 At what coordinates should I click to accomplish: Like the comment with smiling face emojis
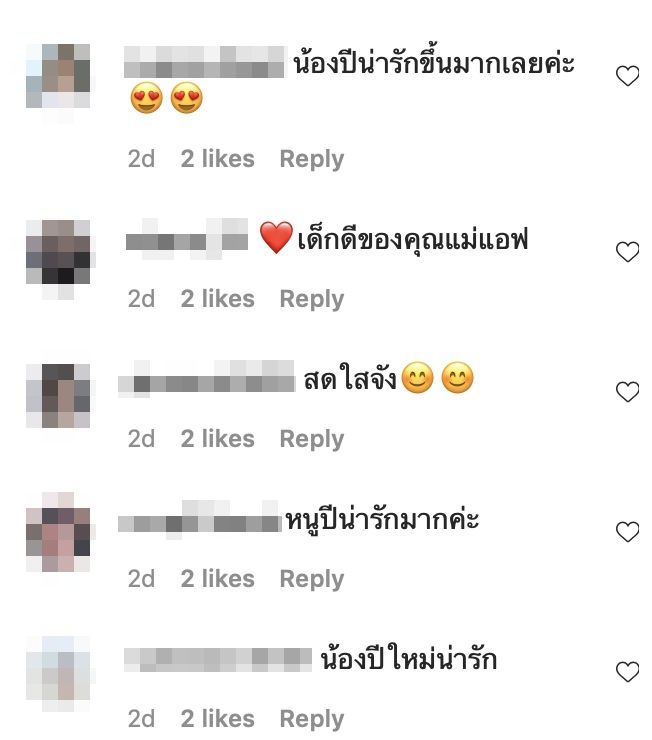(x=627, y=392)
